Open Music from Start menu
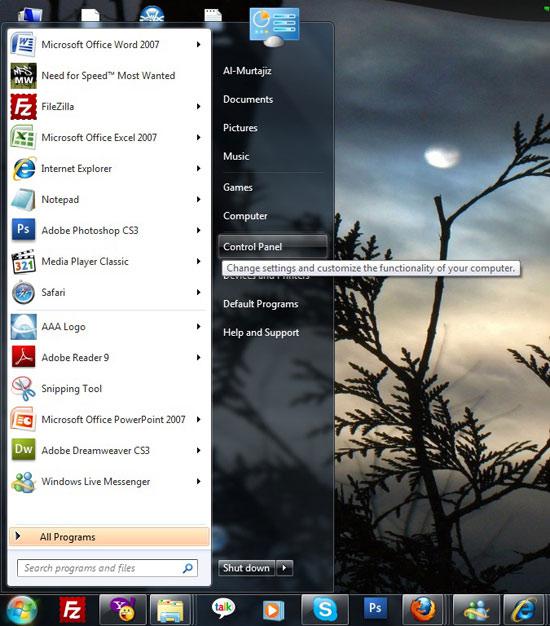The image size is (550, 626). click(x=236, y=156)
